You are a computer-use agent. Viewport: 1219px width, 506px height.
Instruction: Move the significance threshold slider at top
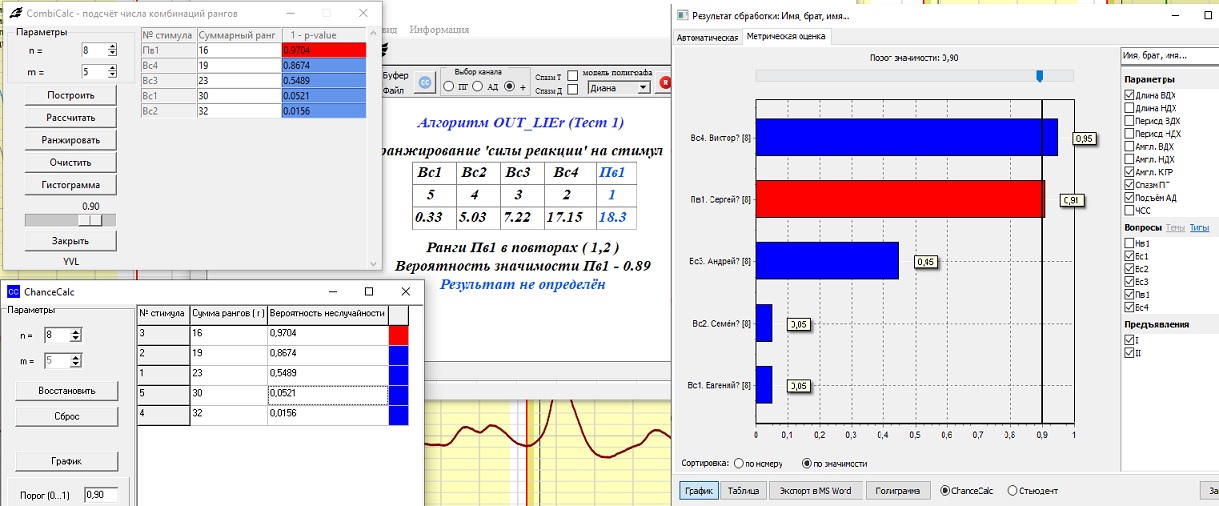point(1040,76)
